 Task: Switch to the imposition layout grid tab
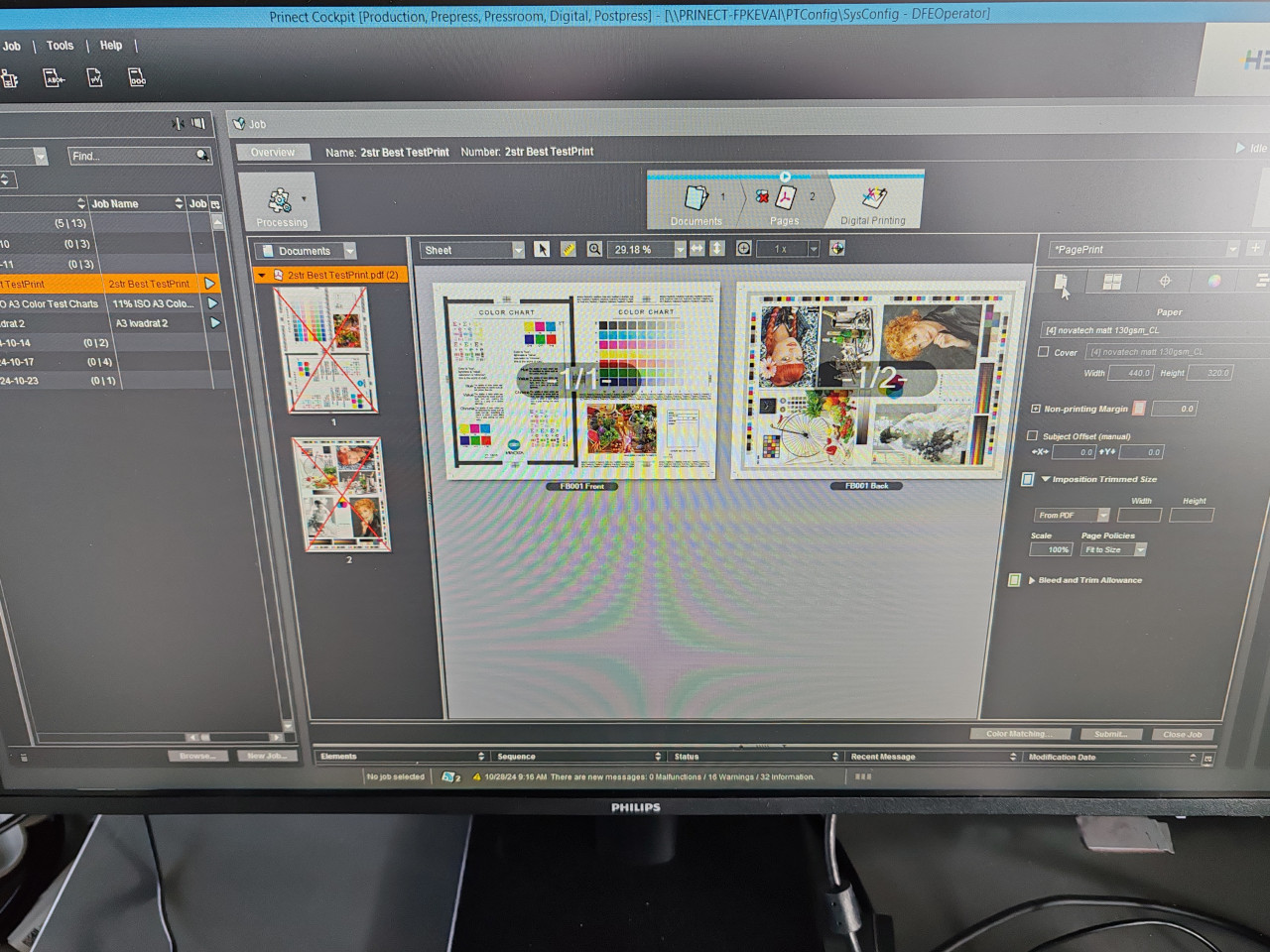[1112, 282]
